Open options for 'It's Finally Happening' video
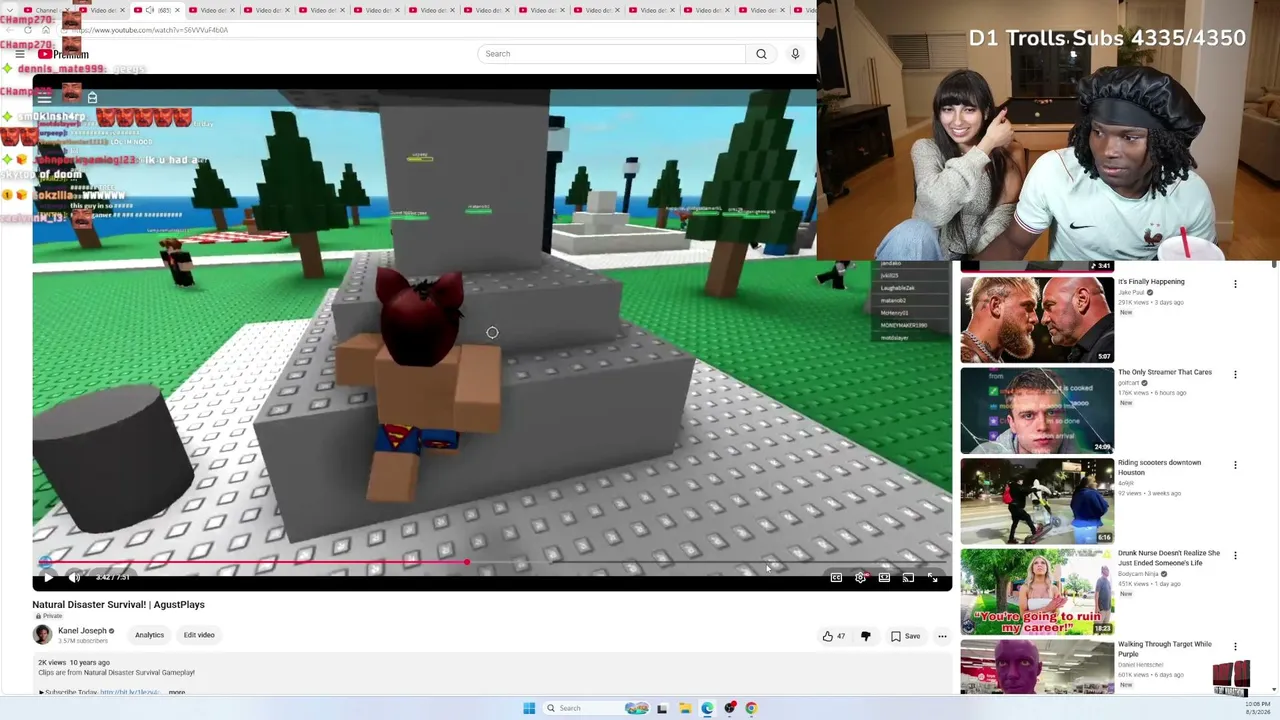Viewport: 1280px width, 720px height. [x=1235, y=284]
